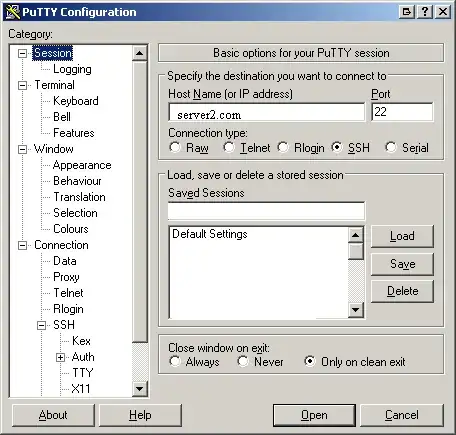Click the category tree scrollbar thumb
The image size is (456, 435).
tap(140, 201)
